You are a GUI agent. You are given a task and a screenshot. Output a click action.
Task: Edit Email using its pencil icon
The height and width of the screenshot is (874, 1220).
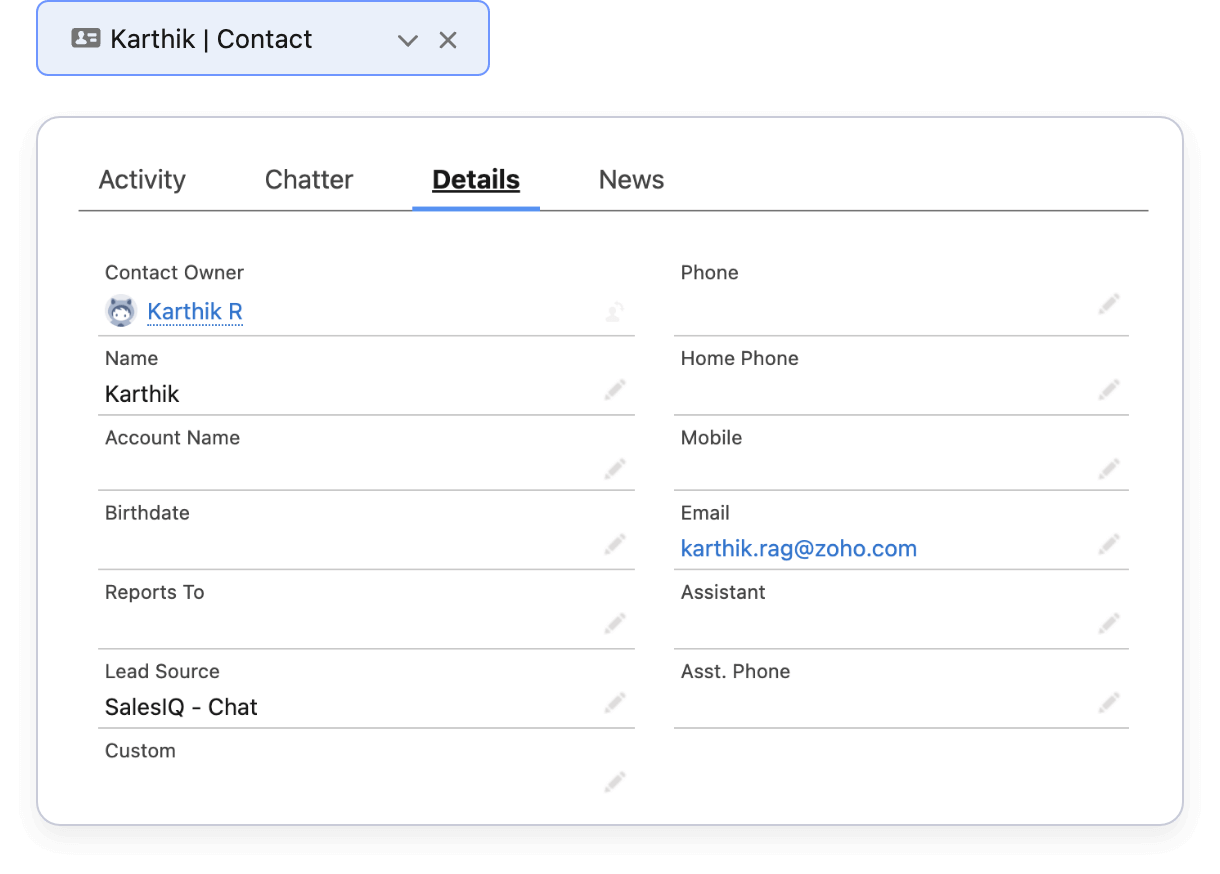(1108, 544)
